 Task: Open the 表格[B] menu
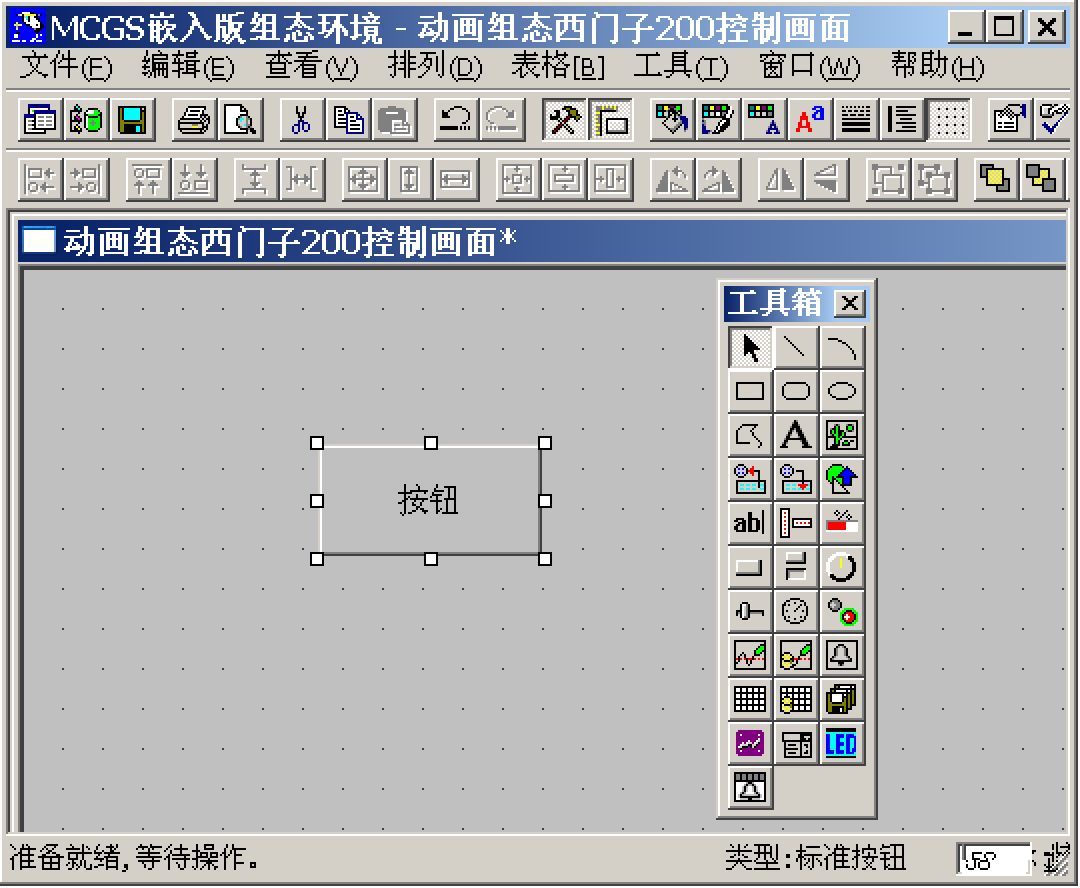557,66
